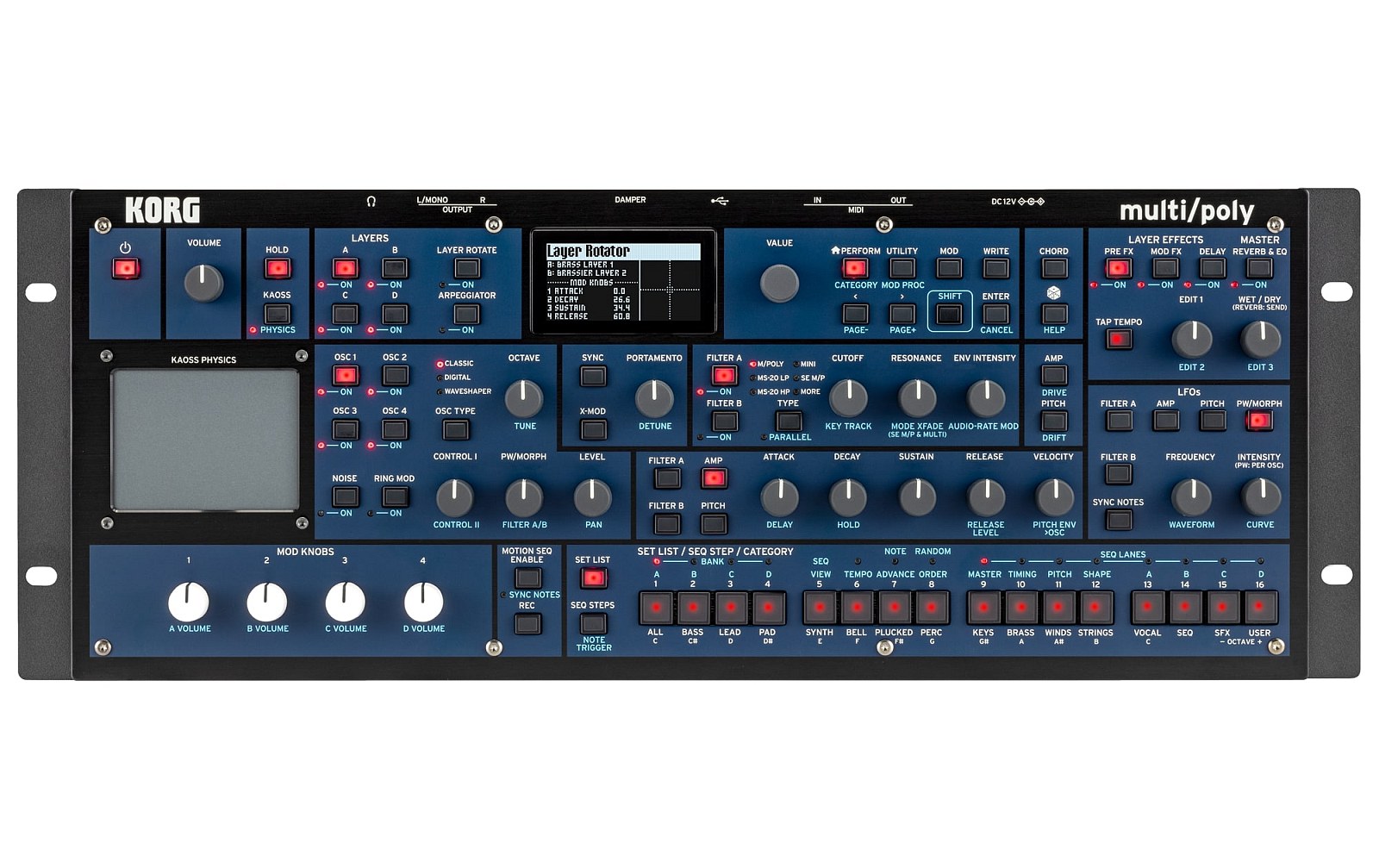Click the LFO FREQUENCY / WAVEFORM knob
The height and width of the screenshot is (868, 1379).
(x=1192, y=496)
